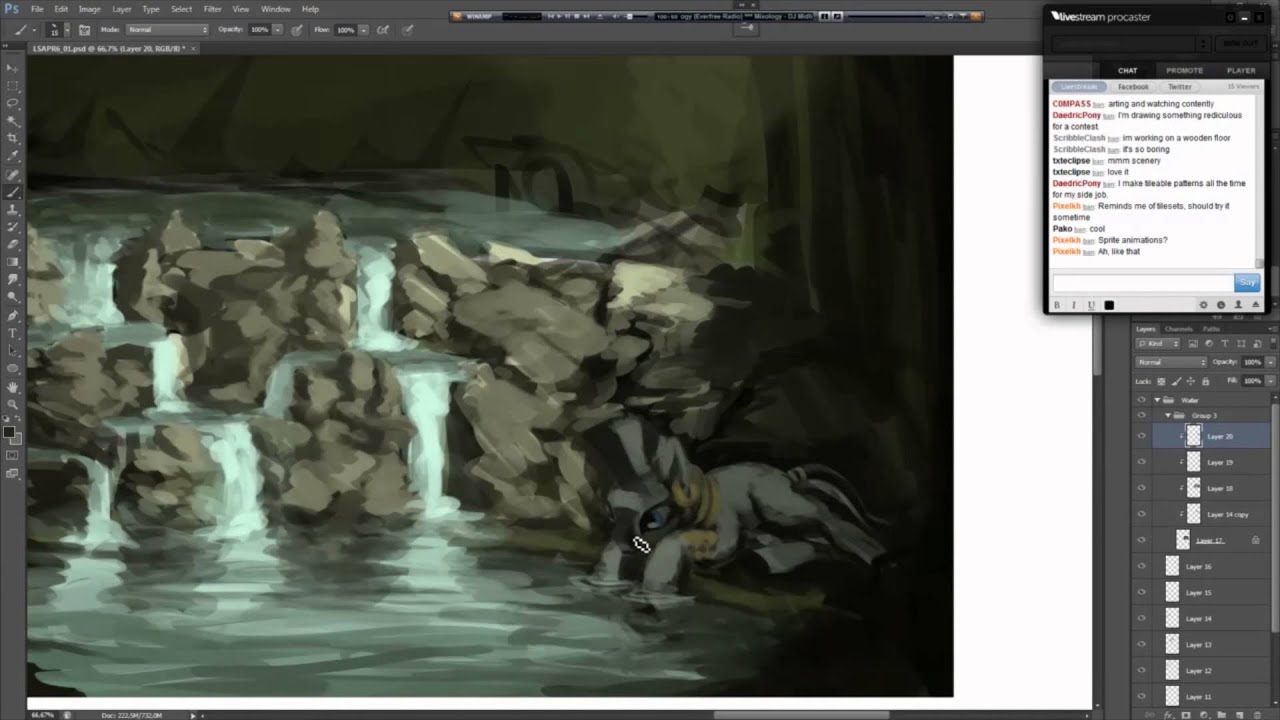Select the Clone Stamp tool
Screen dimensions: 1280x720
pyautogui.click(x=12, y=209)
